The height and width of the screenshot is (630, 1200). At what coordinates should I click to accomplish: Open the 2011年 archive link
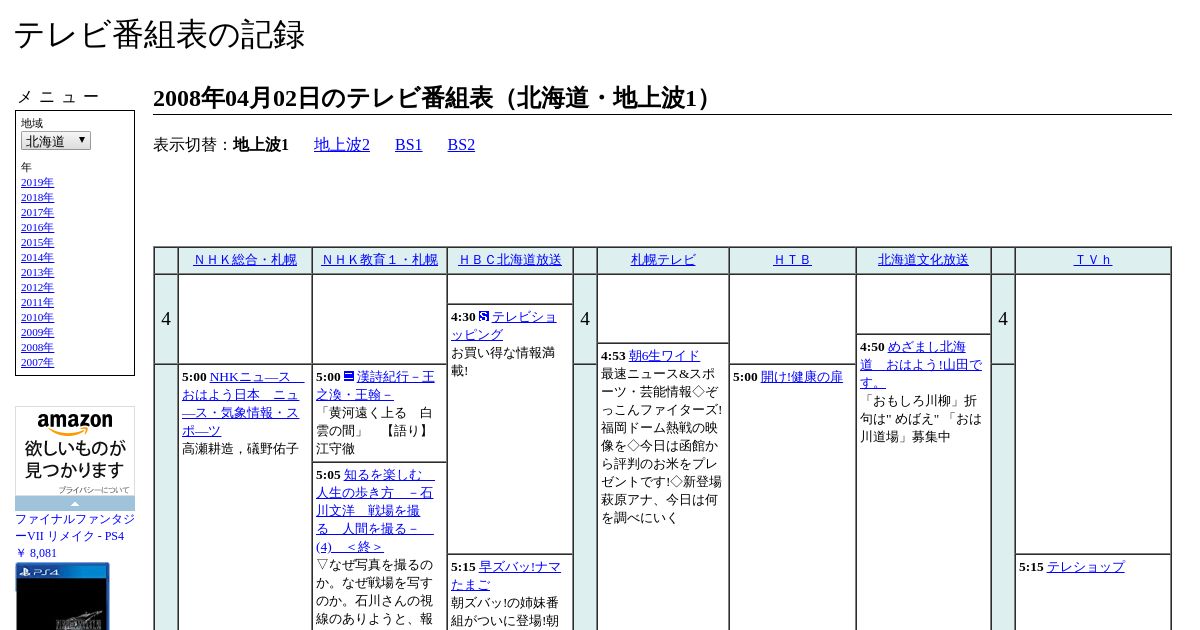pos(37,302)
